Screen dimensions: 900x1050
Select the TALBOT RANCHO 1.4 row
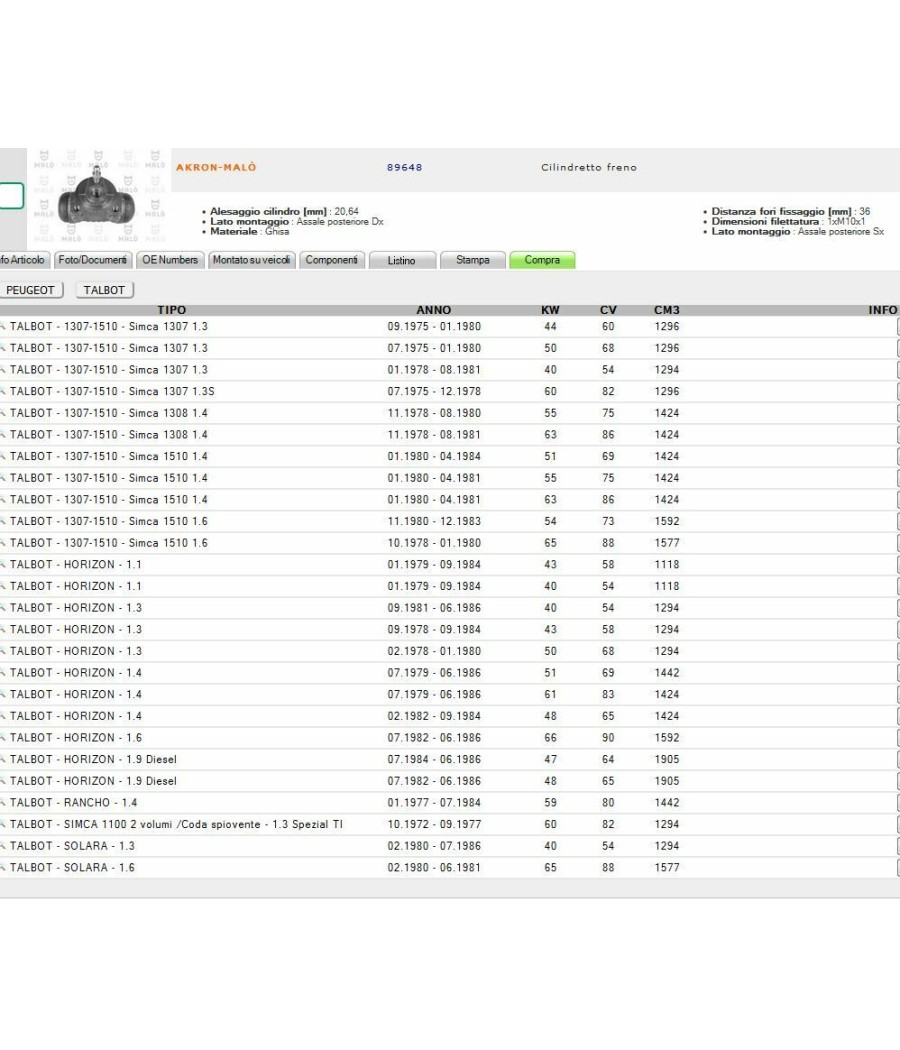click(449, 803)
